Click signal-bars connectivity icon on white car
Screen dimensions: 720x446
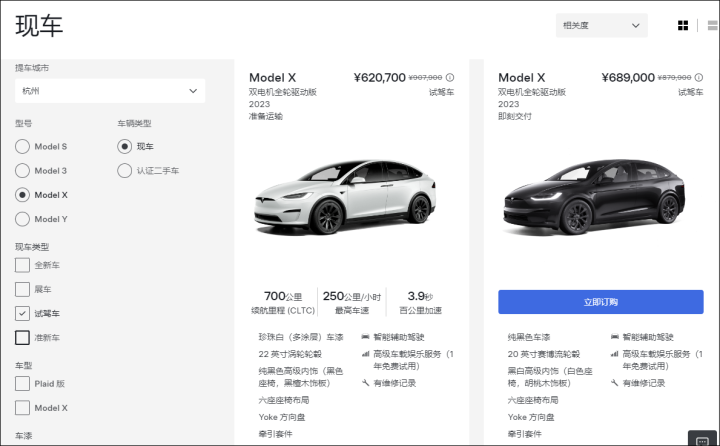coord(365,354)
